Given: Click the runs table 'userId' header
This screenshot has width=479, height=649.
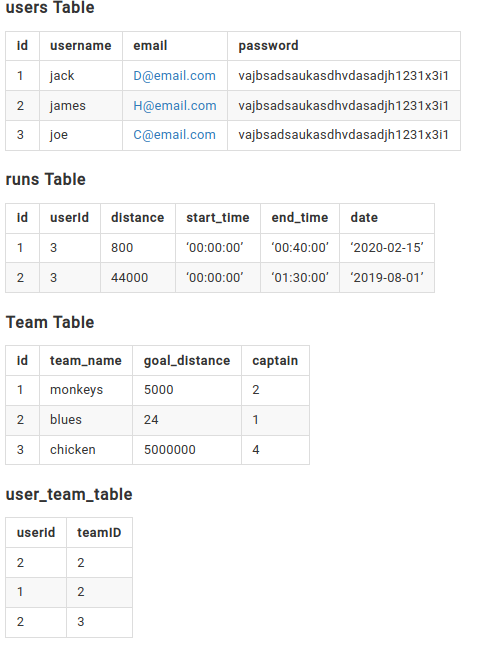Looking at the screenshot, I should click(70, 218).
